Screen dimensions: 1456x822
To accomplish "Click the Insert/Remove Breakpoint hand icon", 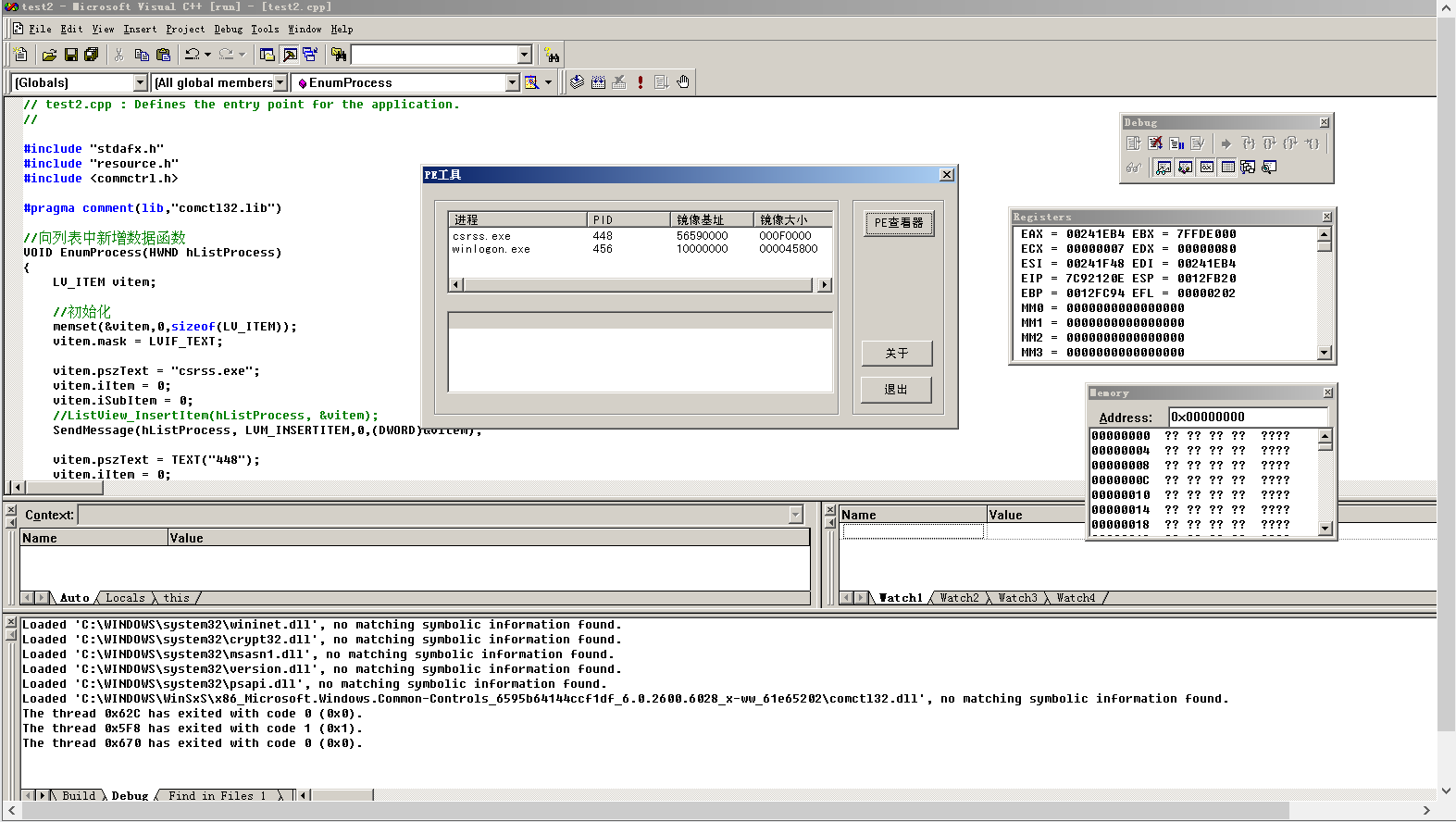I will [x=683, y=82].
